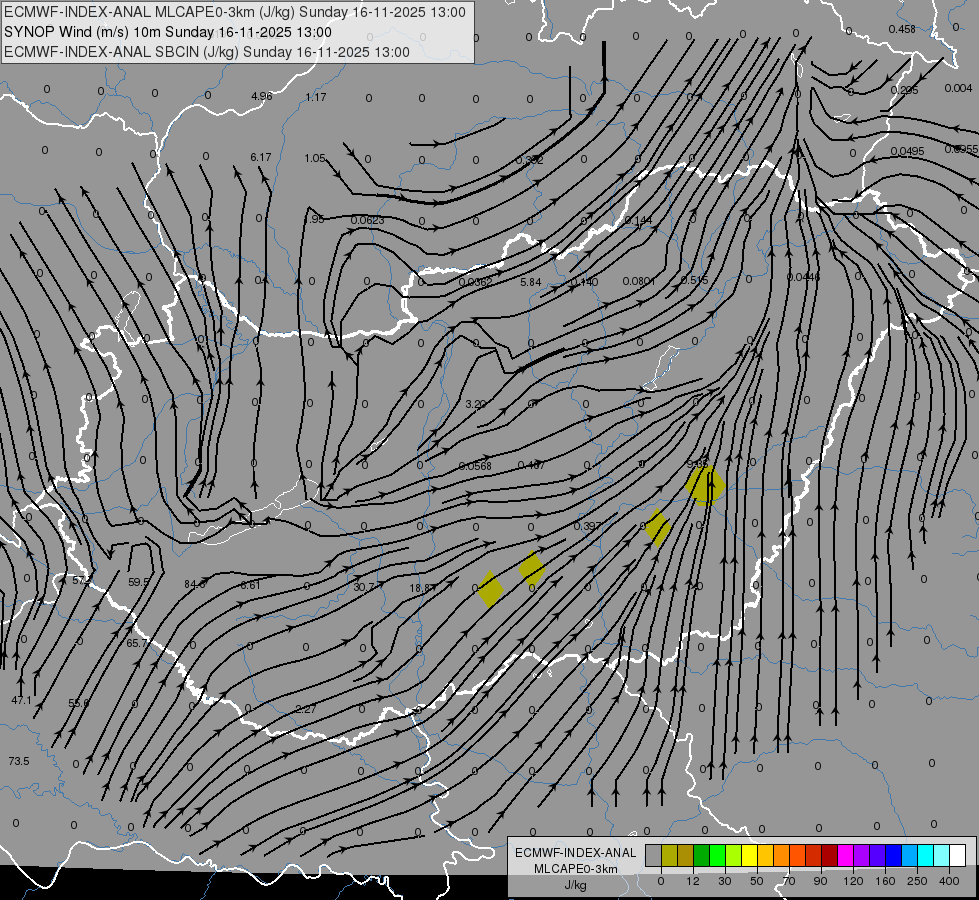
Task: Click the legend scale value 120
Action: [x=853, y=881]
